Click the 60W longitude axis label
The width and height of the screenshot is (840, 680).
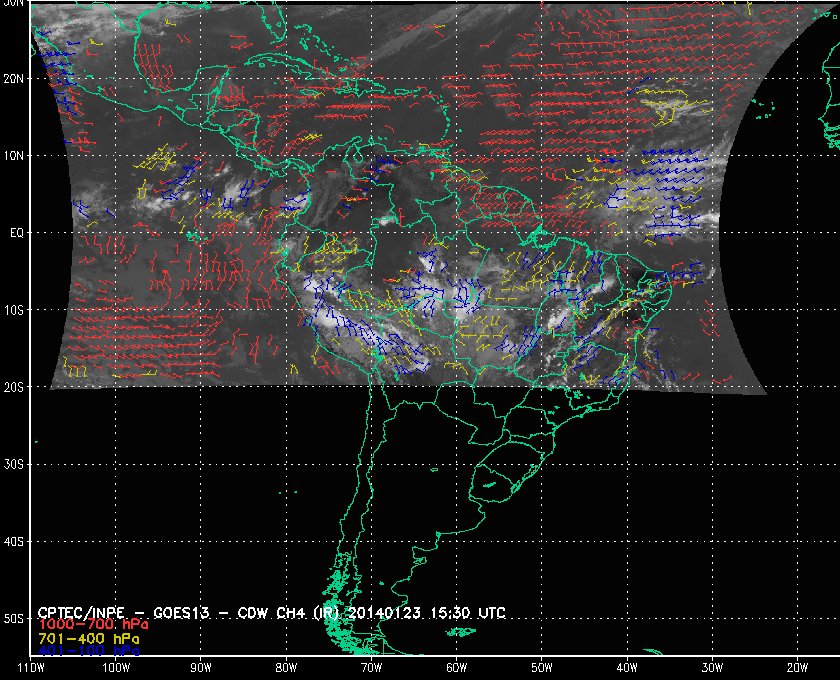(456, 667)
